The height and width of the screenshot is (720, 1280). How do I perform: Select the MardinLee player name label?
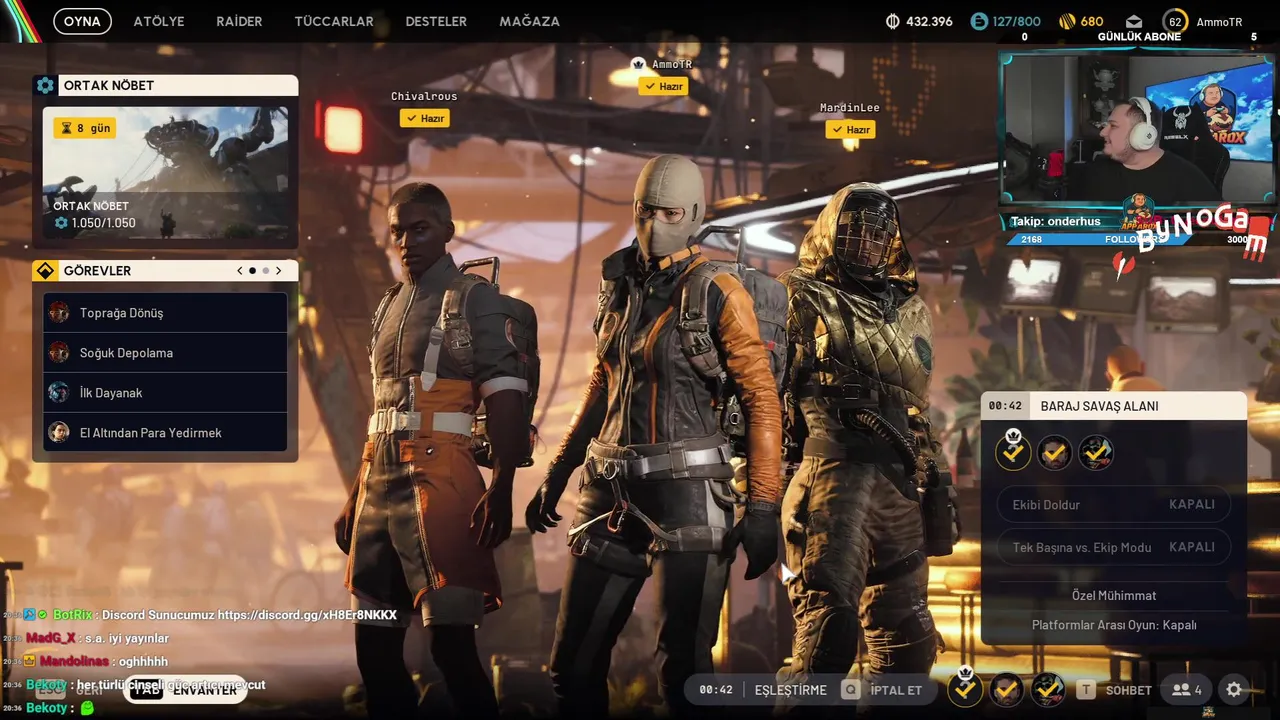[x=850, y=107]
